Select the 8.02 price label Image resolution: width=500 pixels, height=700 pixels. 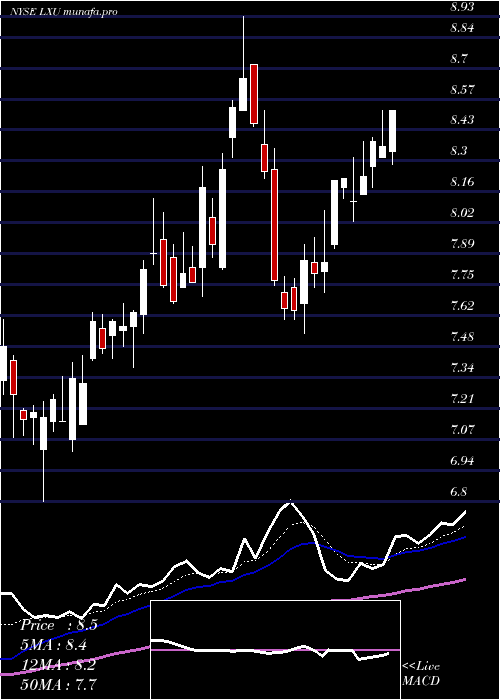tap(462, 212)
